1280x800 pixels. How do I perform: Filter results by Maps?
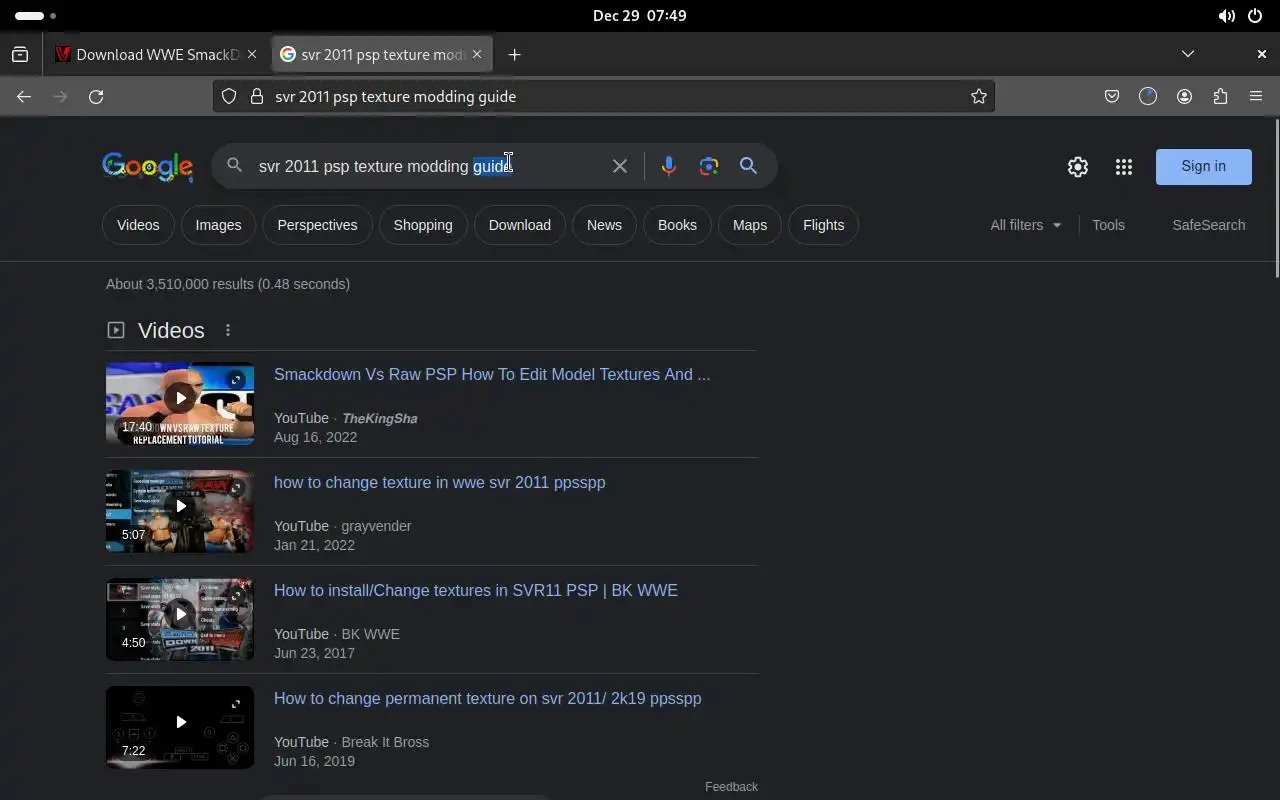click(x=750, y=225)
